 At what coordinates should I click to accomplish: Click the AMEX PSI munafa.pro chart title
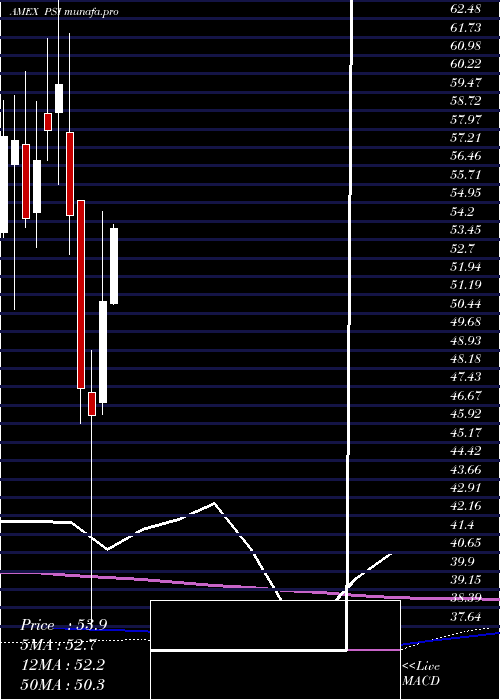tap(64, 12)
